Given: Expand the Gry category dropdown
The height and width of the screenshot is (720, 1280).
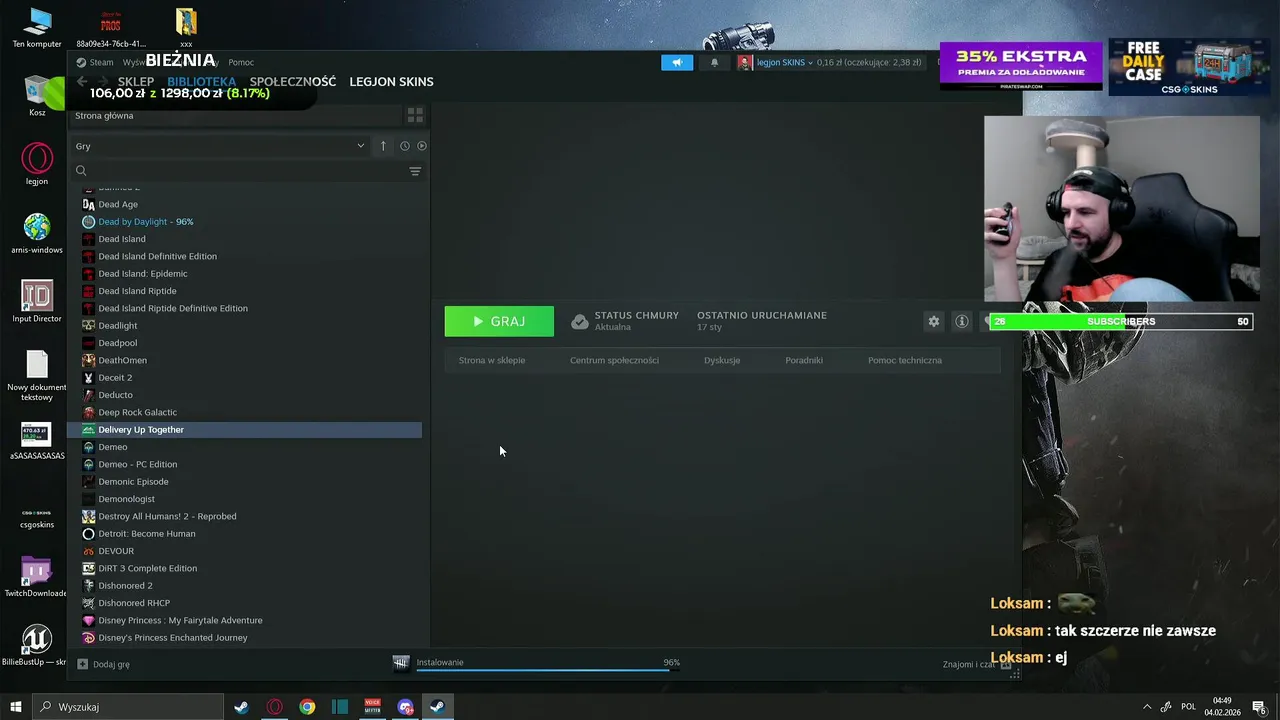Looking at the screenshot, I should tap(220, 146).
